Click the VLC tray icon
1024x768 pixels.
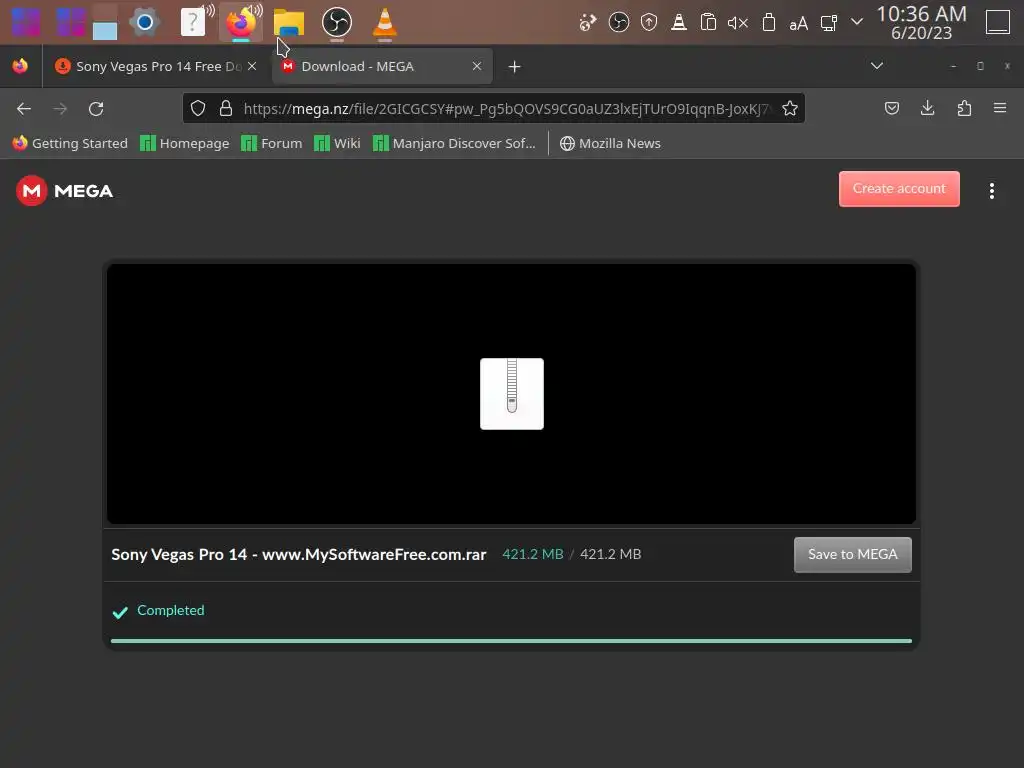click(679, 23)
